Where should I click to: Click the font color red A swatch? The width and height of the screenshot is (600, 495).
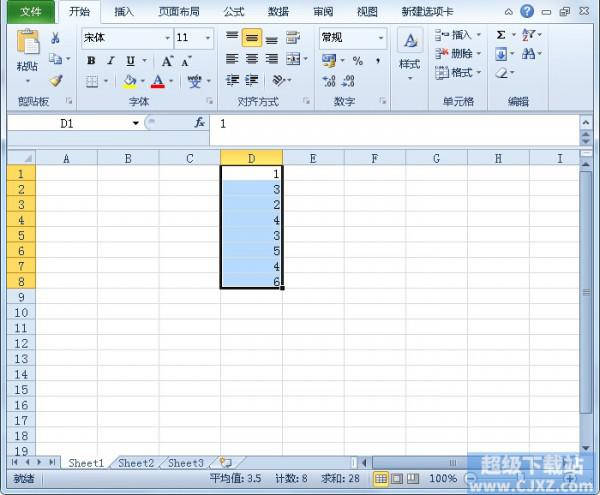tap(157, 82)
